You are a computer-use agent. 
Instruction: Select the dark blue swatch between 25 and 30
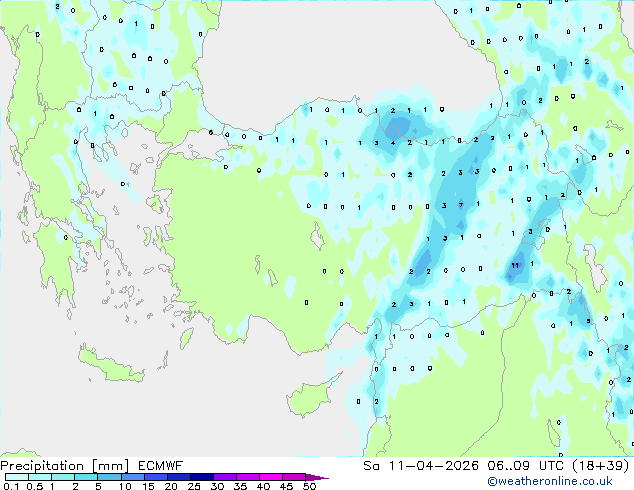(x=202, y=477)
